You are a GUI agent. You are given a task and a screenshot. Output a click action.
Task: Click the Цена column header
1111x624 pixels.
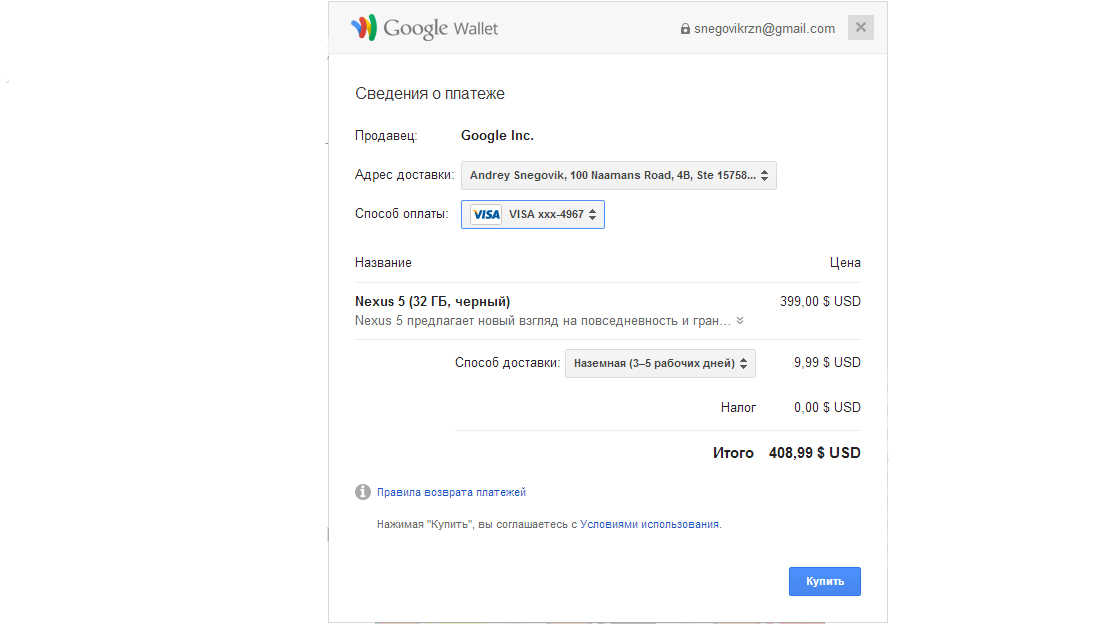pyautogui.click(x=844, y=263)
